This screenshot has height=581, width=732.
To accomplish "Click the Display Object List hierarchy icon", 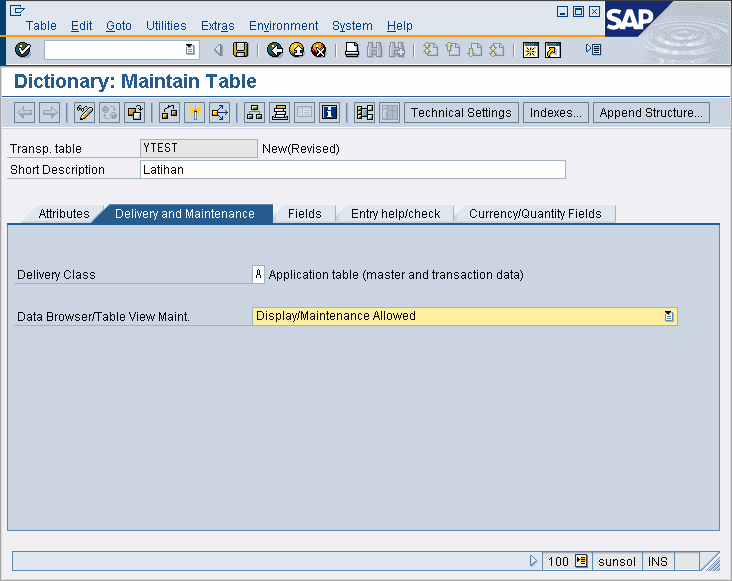I will tap(254, 112).
